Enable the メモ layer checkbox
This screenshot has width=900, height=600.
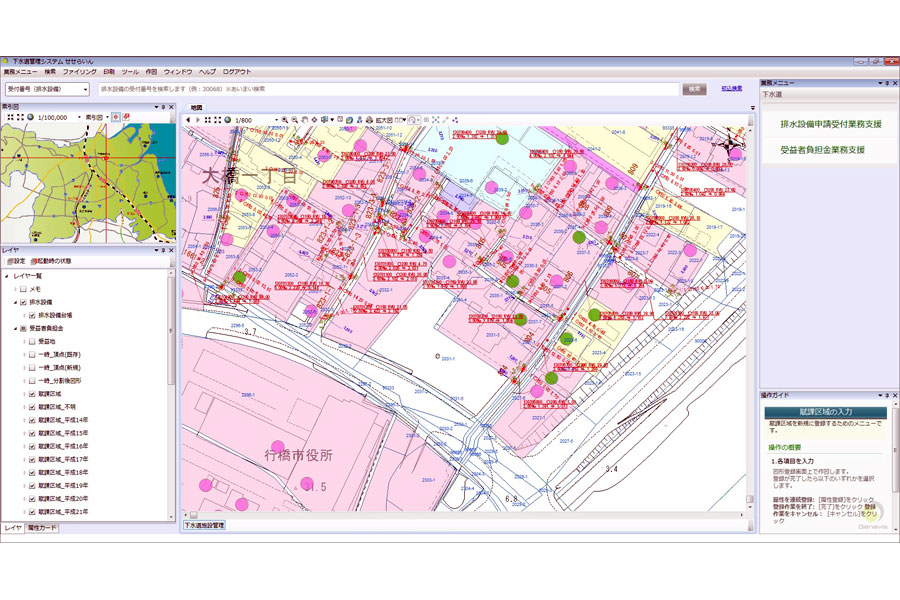click(22, 289)
